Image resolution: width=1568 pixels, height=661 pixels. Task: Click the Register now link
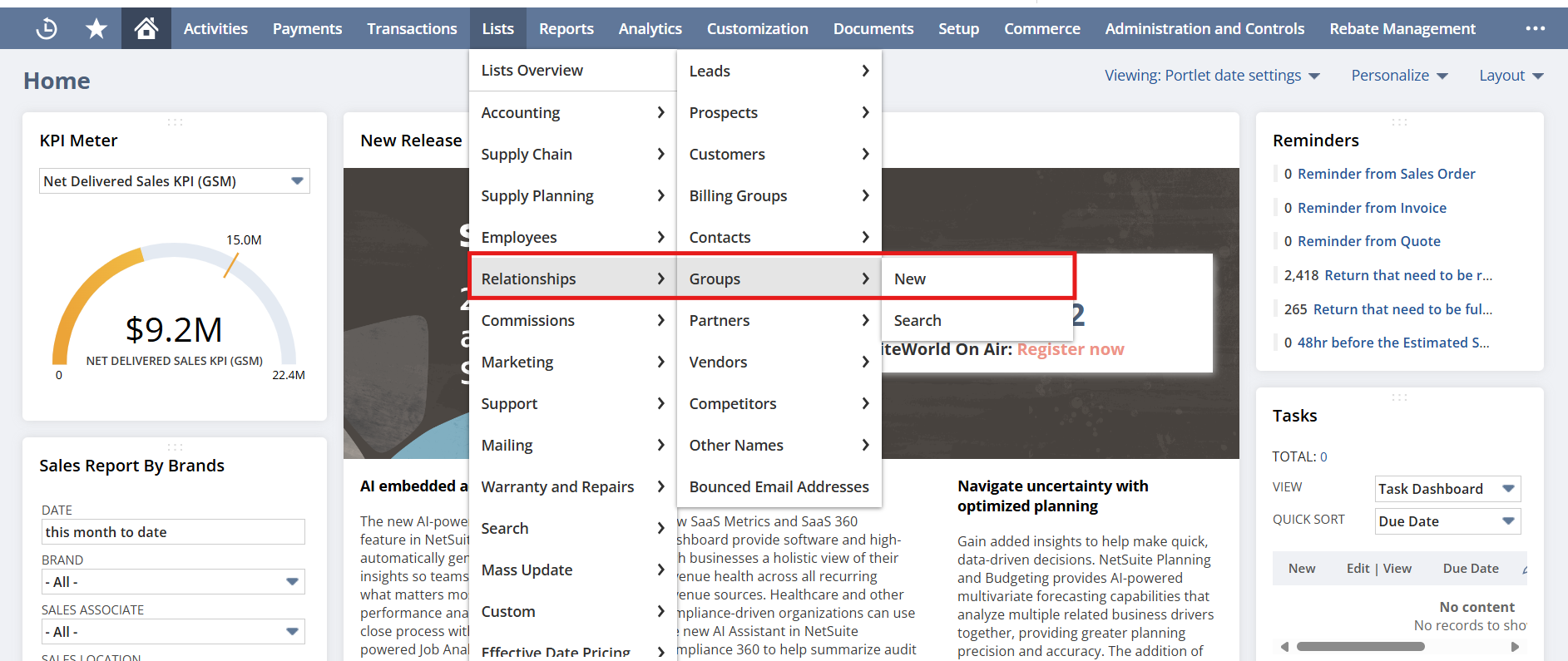coord(1070,349)
